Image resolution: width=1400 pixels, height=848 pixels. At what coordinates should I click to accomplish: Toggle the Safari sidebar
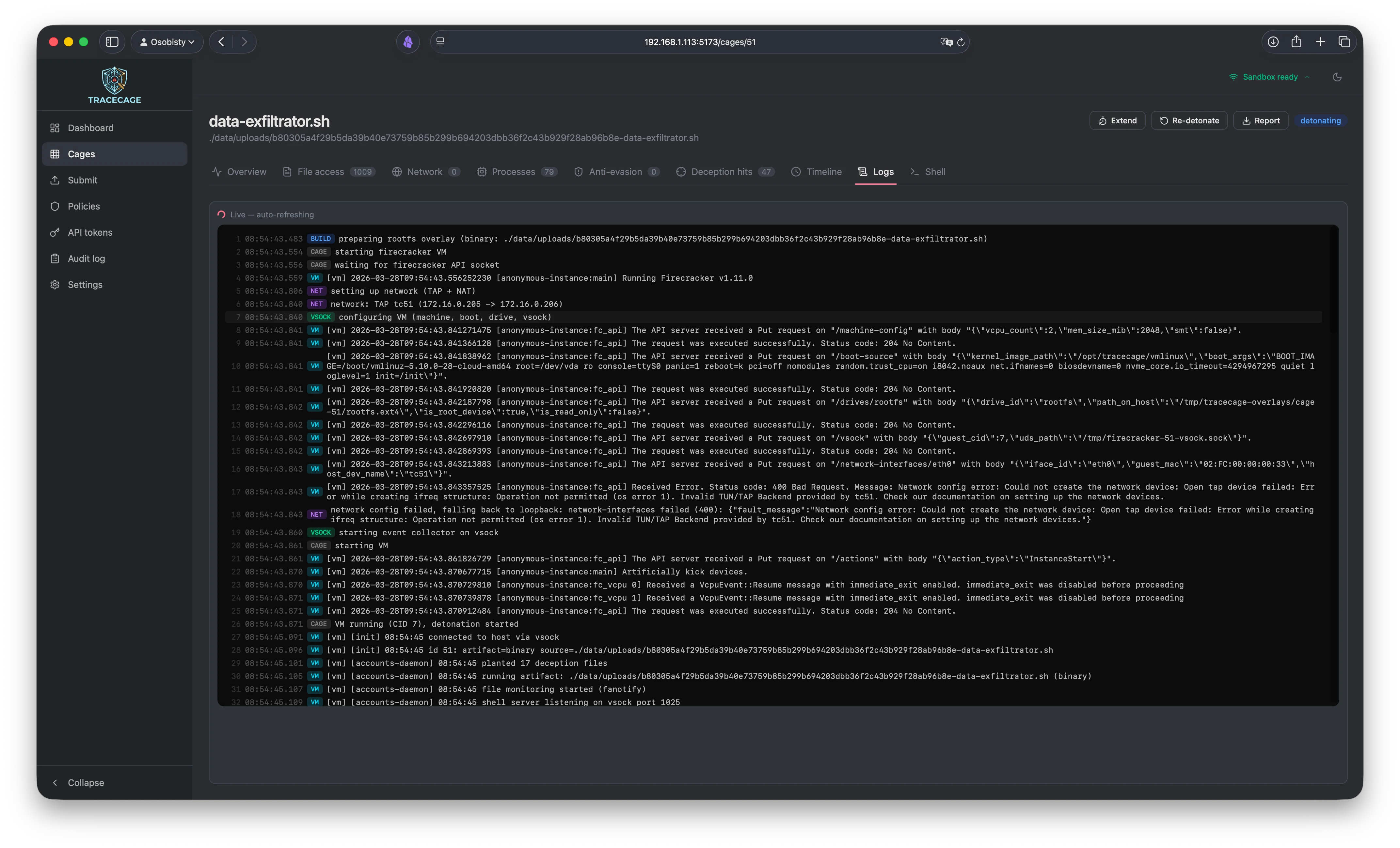coord(113,41)
